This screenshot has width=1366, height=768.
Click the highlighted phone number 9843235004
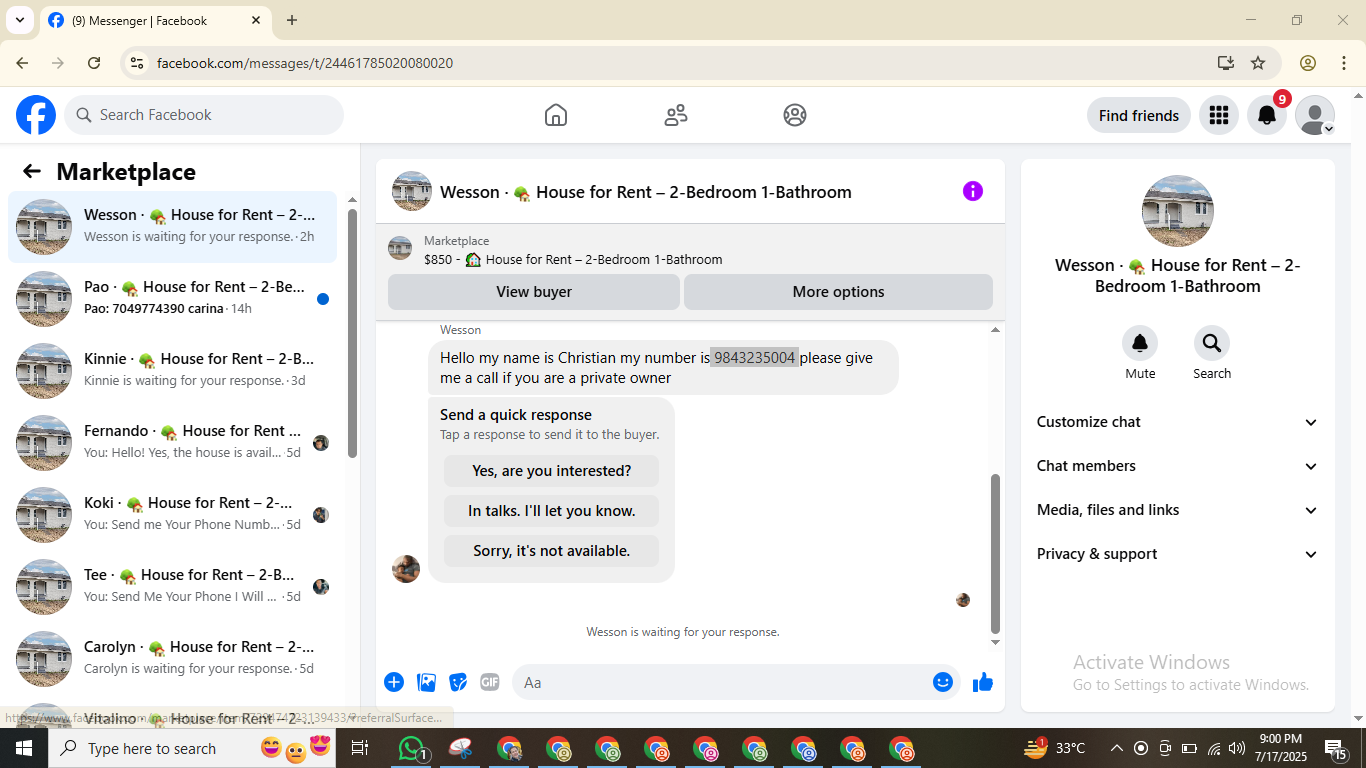point(755,358)
